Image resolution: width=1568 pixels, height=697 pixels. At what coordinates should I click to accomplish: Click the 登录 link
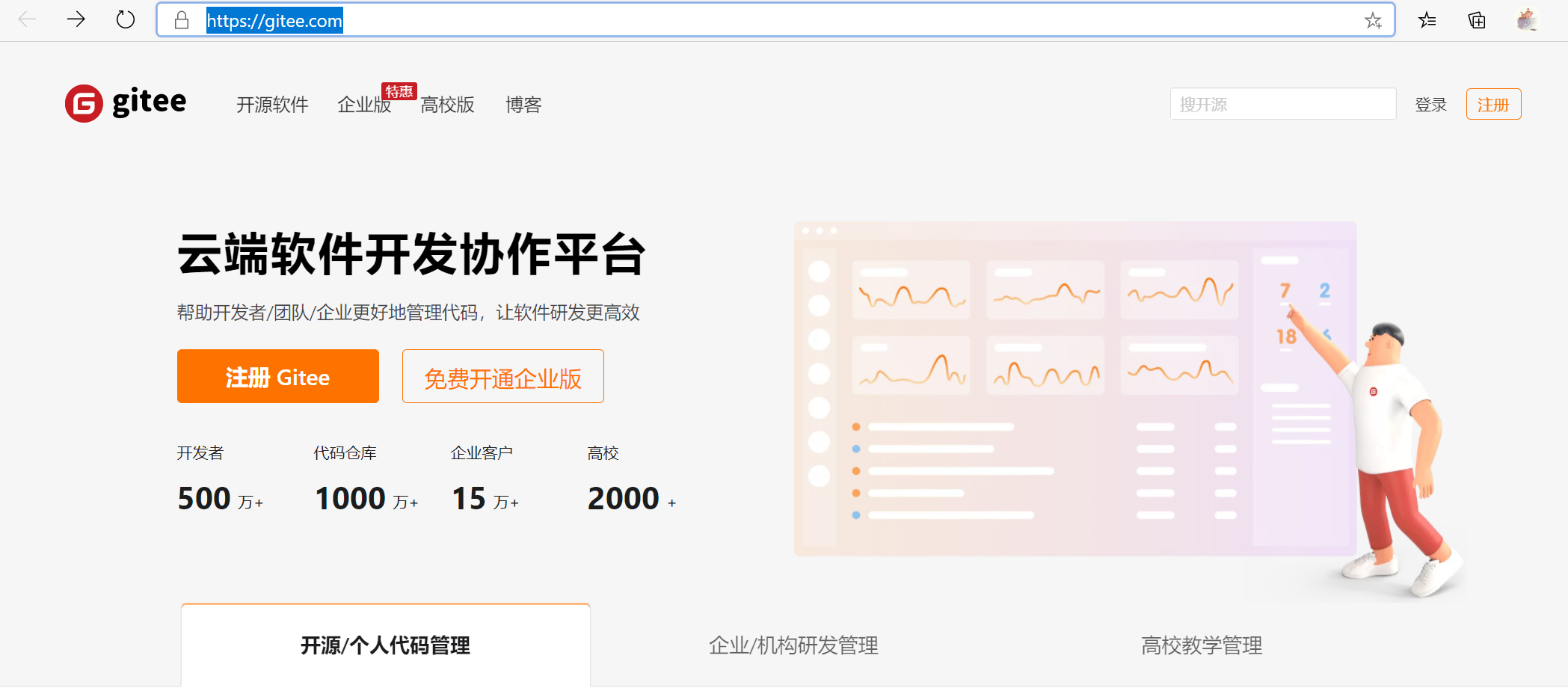tap(1431, 105)
